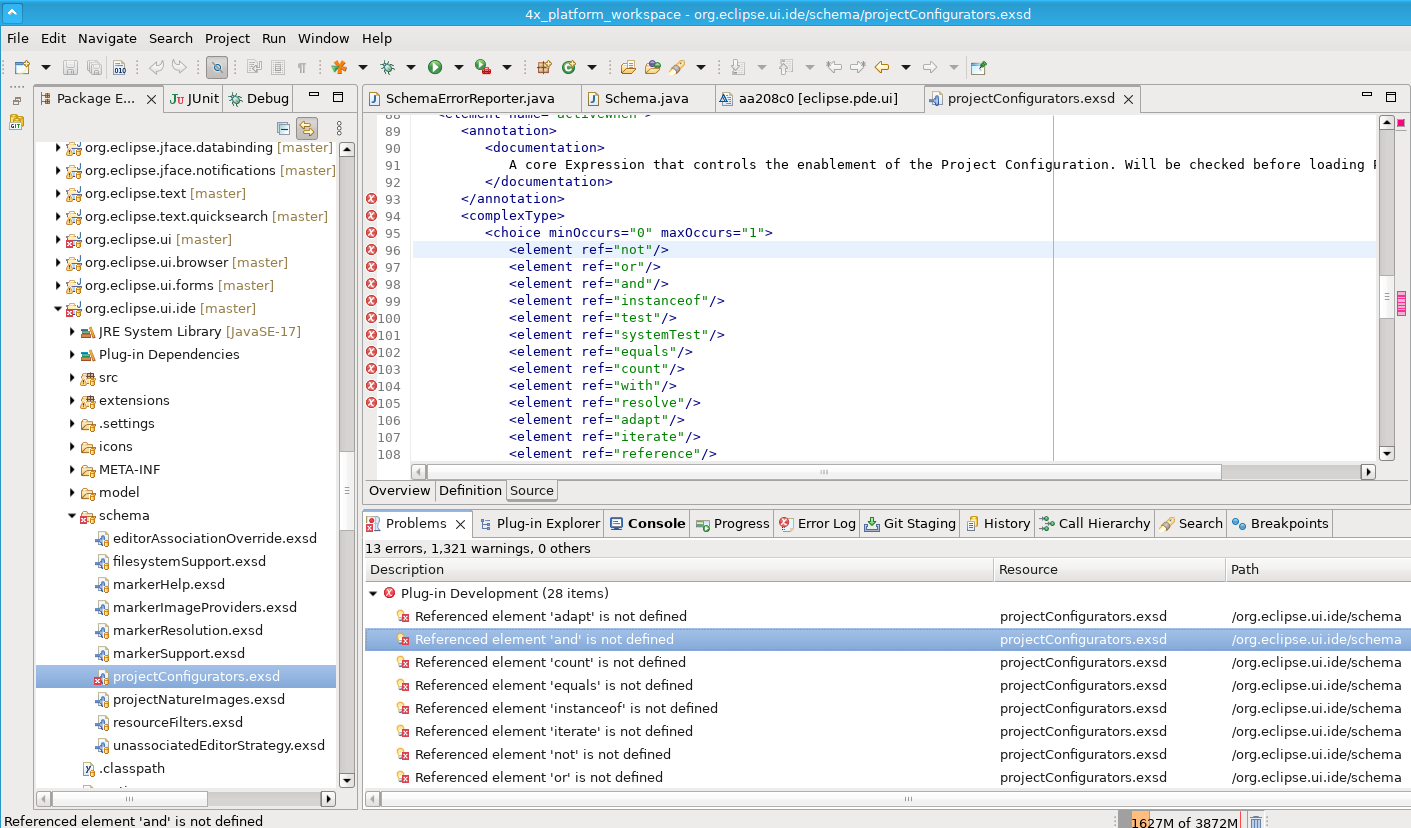
Task: Open Git Repositories view from left trim
Action: pos(16,122)
